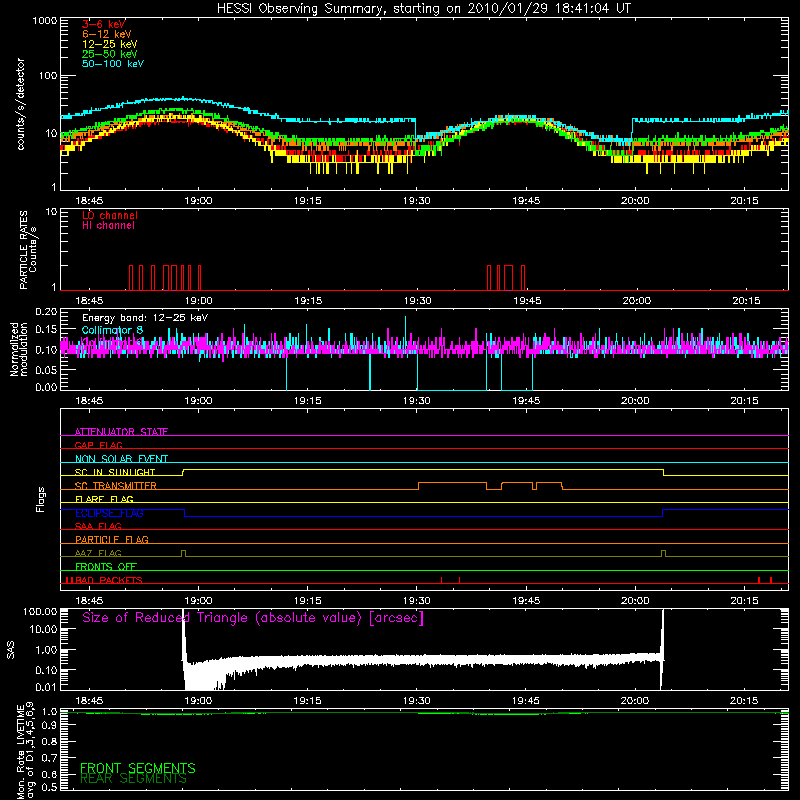800x800 pixels.
Task: Click the olive AAZ FLAG label
Action: (x=98, y=554)
